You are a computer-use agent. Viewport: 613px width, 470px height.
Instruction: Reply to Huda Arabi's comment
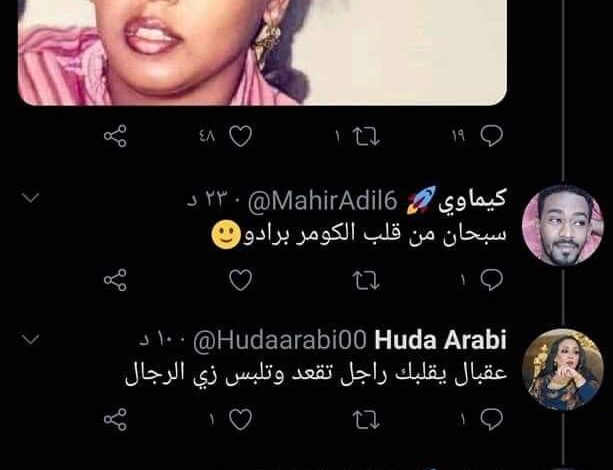(491, 420)
